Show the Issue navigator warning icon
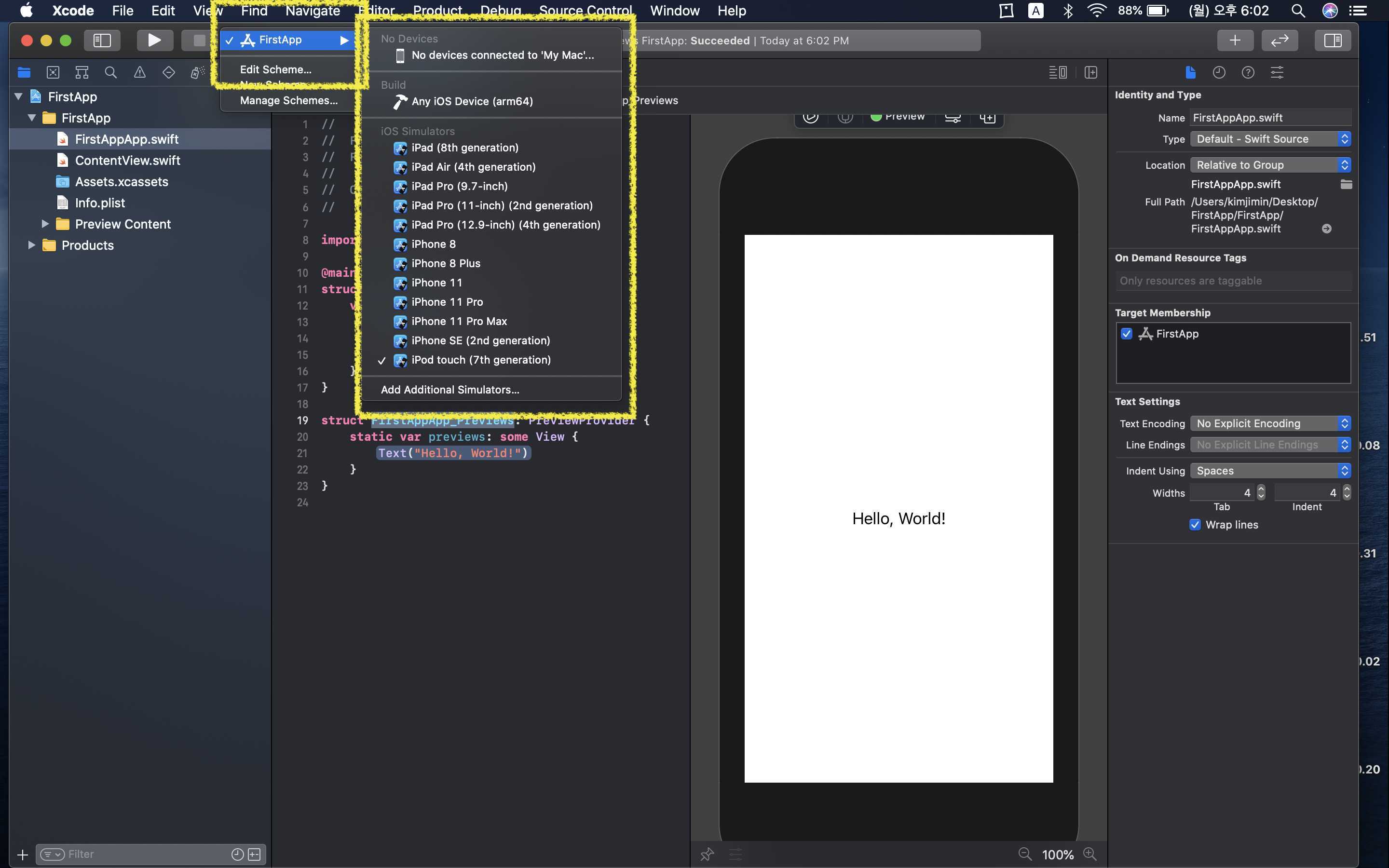The image size is (1389, 868). pyautogui.click(x=139, y=72)
